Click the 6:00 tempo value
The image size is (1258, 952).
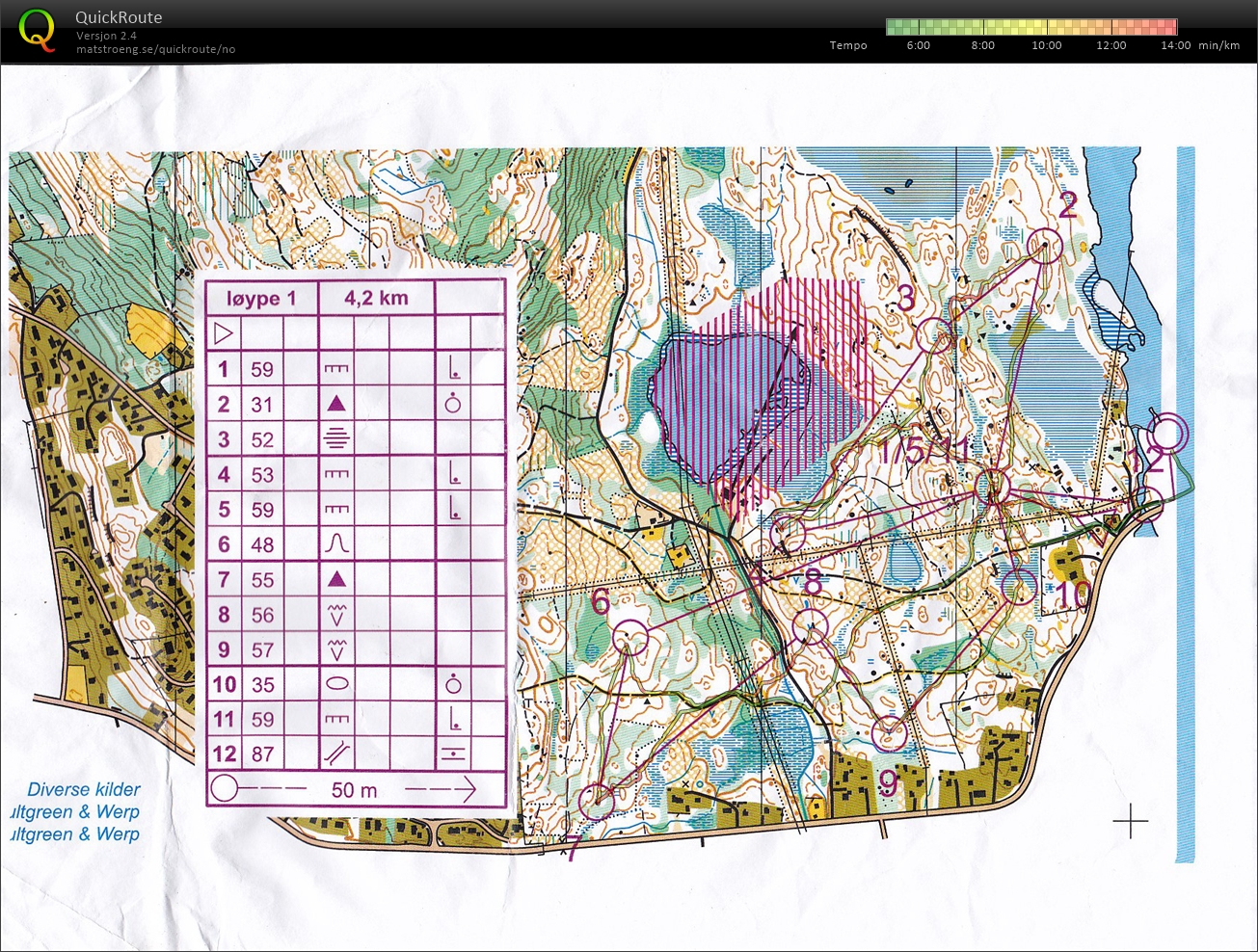(x=919, y=45)
